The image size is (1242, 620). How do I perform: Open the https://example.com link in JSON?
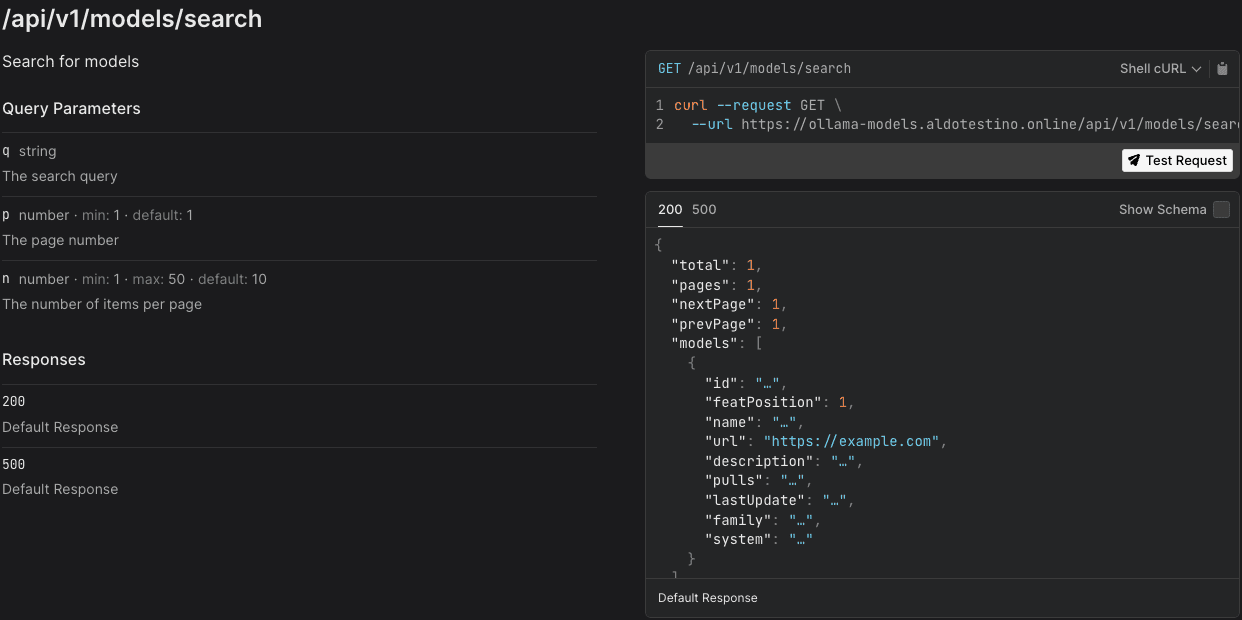click(x=851, y=441)
